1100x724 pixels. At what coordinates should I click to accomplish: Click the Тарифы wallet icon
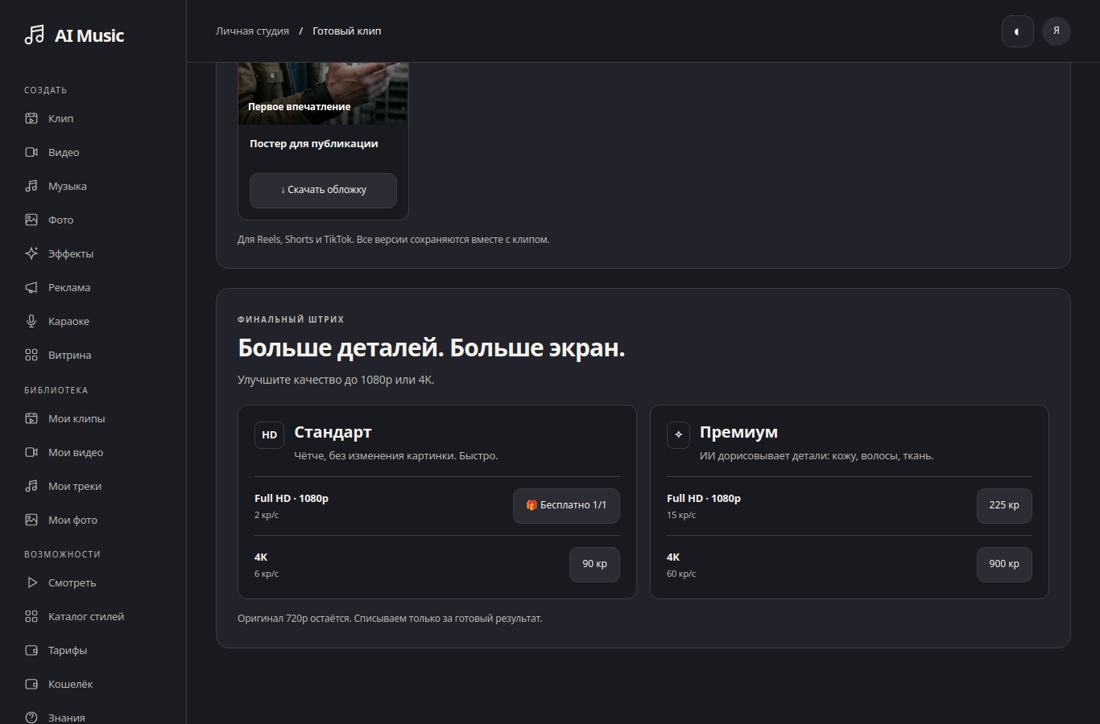(32, 650)
